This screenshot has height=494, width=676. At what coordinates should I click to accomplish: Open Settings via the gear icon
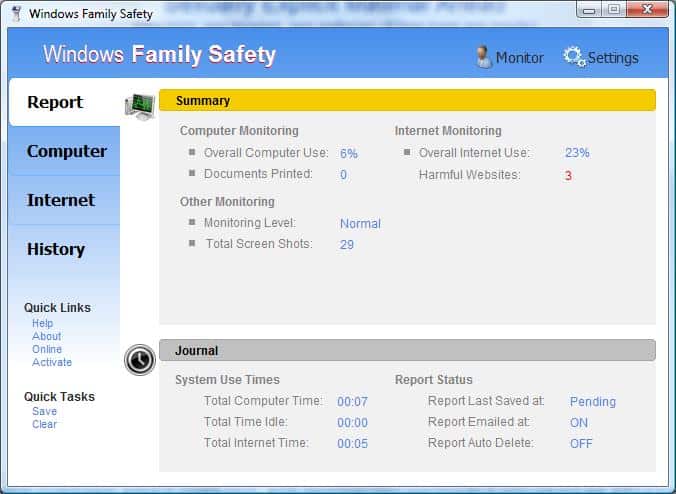[x=574, y=56]
